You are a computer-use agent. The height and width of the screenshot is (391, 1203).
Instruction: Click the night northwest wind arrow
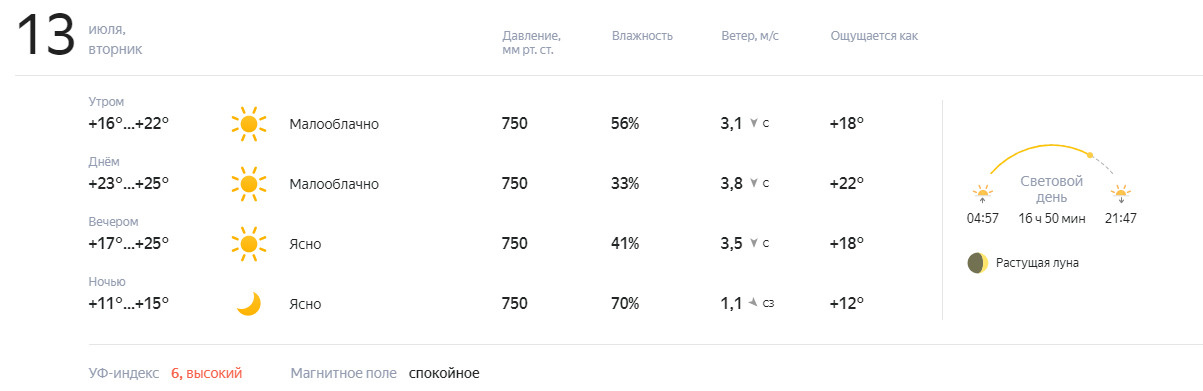(x=753, y=303)
